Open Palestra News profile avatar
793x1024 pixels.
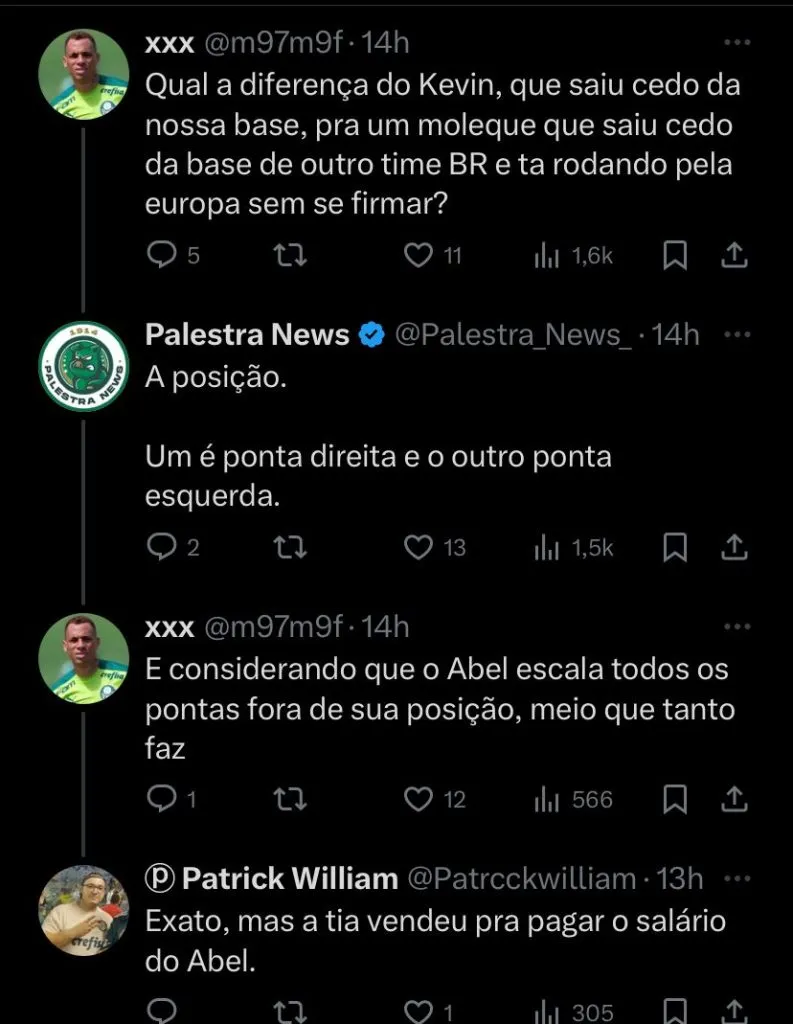(x=83, y=366)
